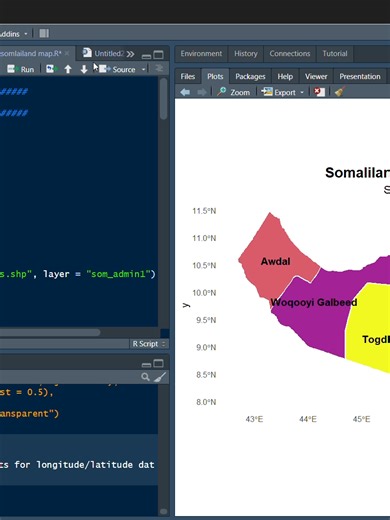Viewport: 390px width, 520px height.
Task: Close the somlailand map.R tab
Action: click(x=67, y=53)
